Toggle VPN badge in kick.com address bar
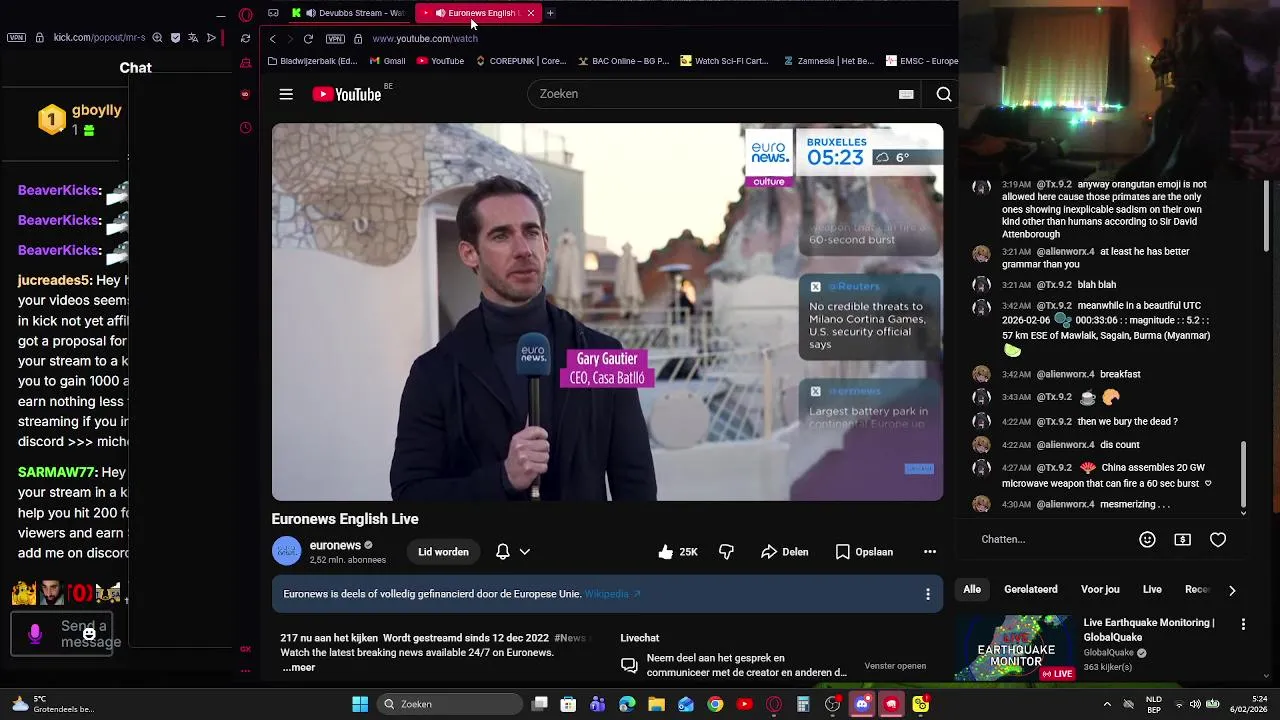 point(16,38)
